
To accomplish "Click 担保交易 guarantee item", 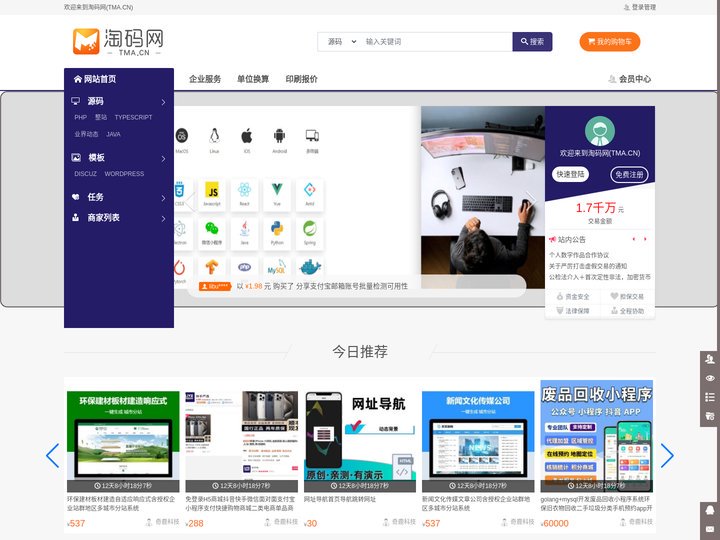I will [627, 297].
